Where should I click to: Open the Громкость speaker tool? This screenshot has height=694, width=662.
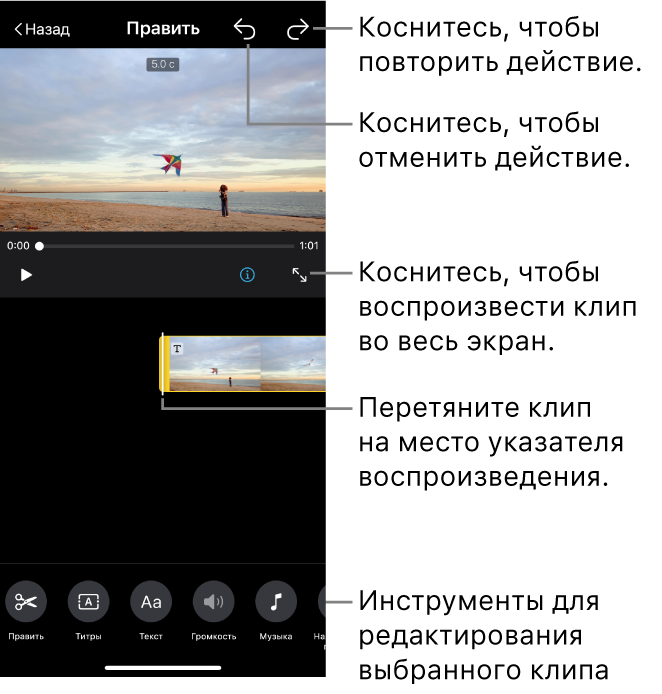[213, 601]
